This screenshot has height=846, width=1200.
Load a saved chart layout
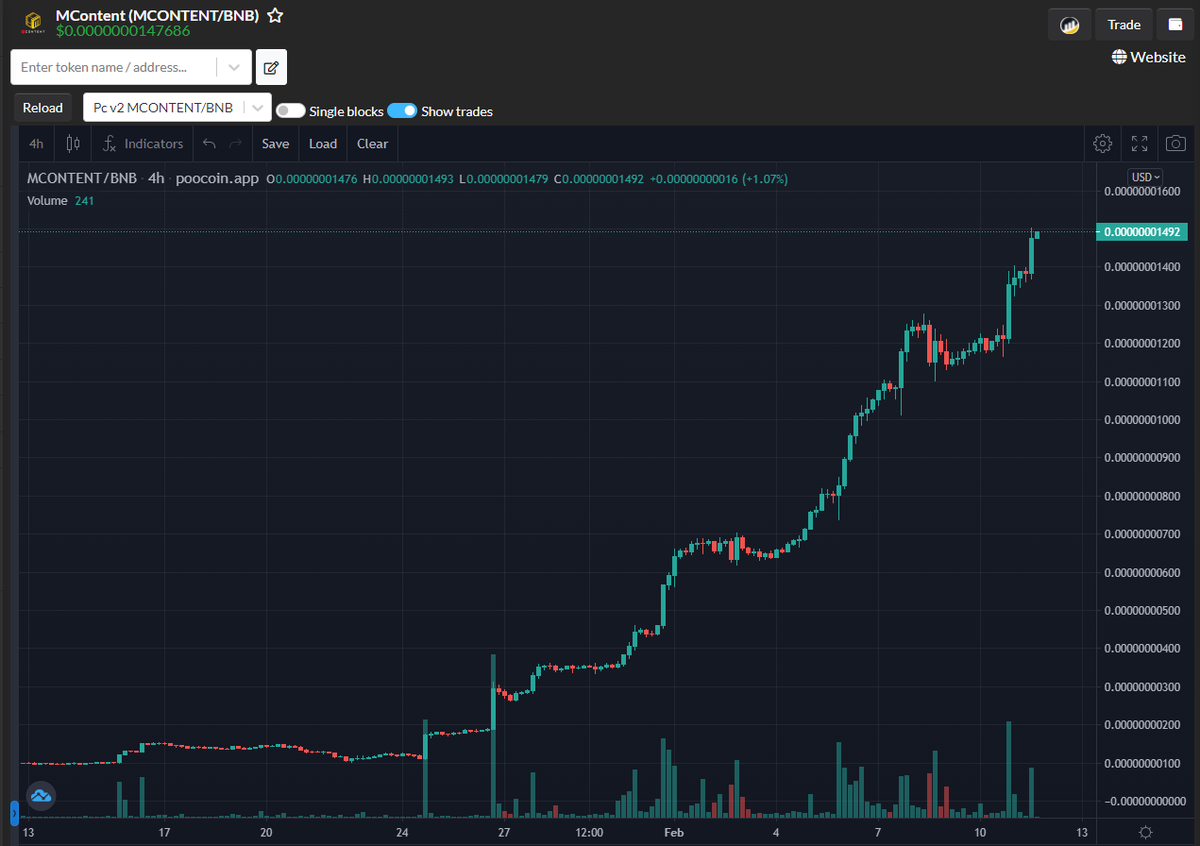[323, 144]
